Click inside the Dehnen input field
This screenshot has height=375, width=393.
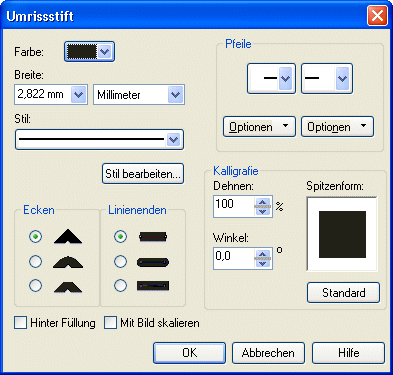click(234, 206)
